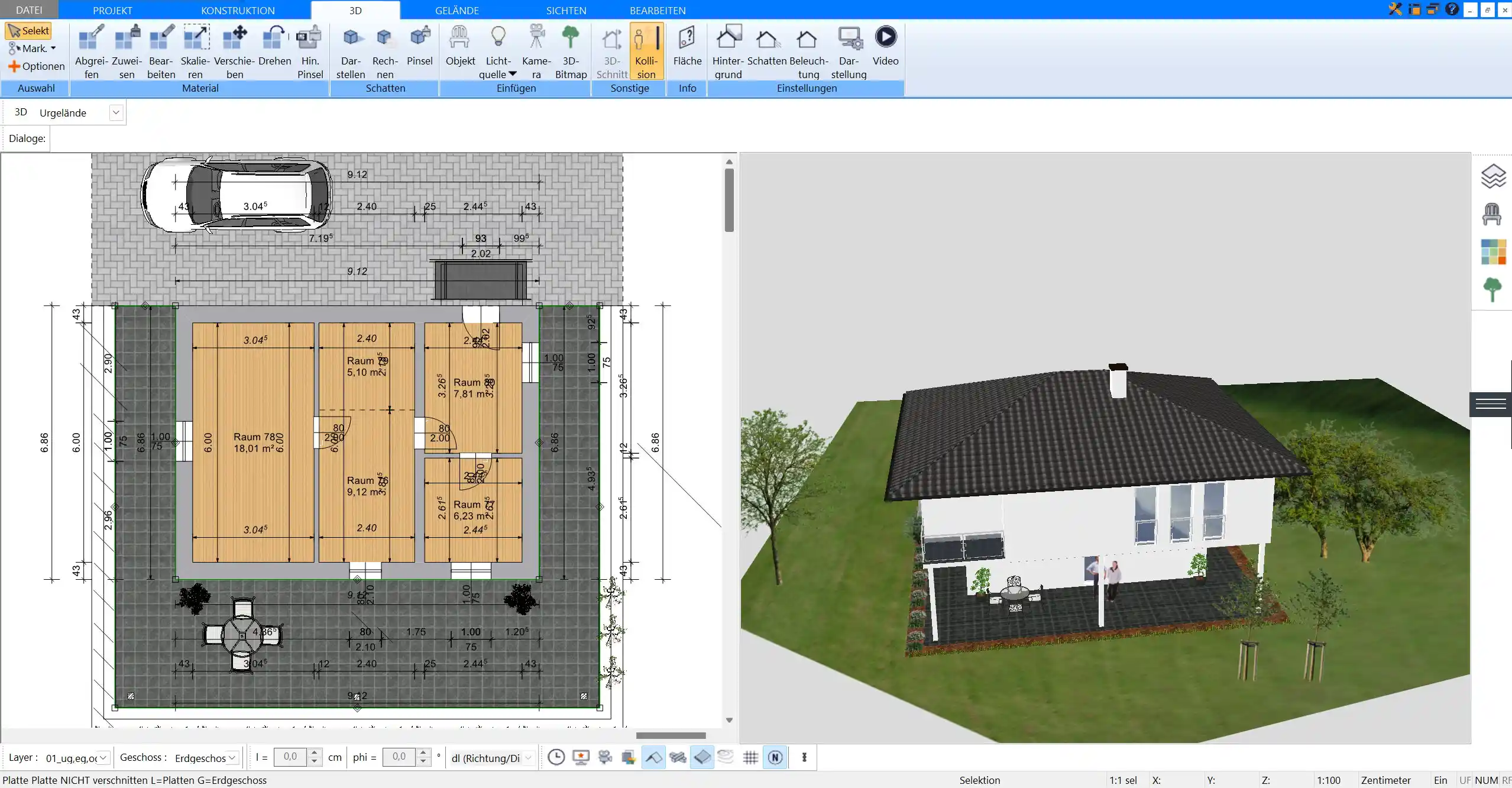Toggle the slab visibility button

[702, 757]
